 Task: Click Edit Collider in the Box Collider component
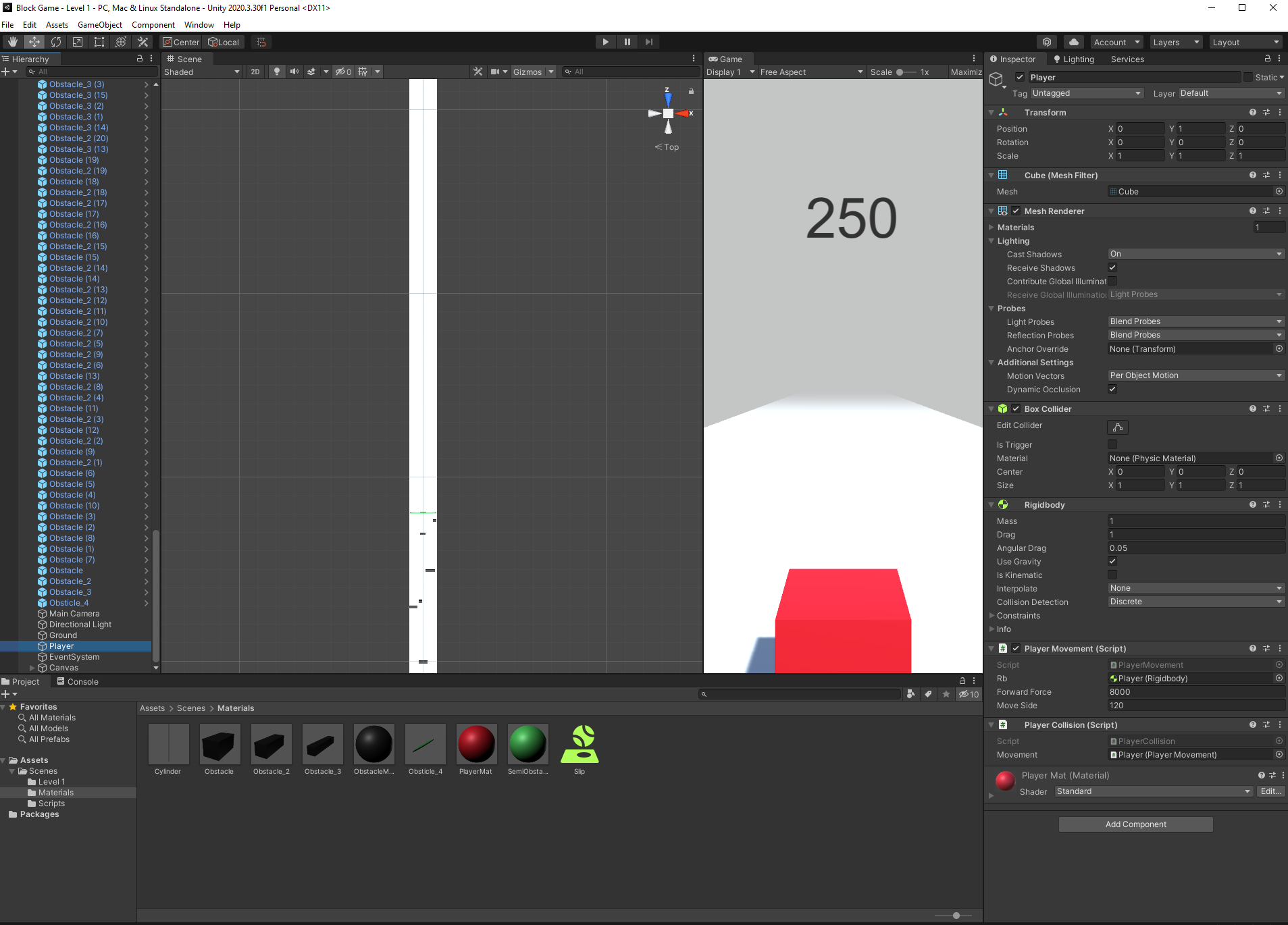tap(1117, 427)
